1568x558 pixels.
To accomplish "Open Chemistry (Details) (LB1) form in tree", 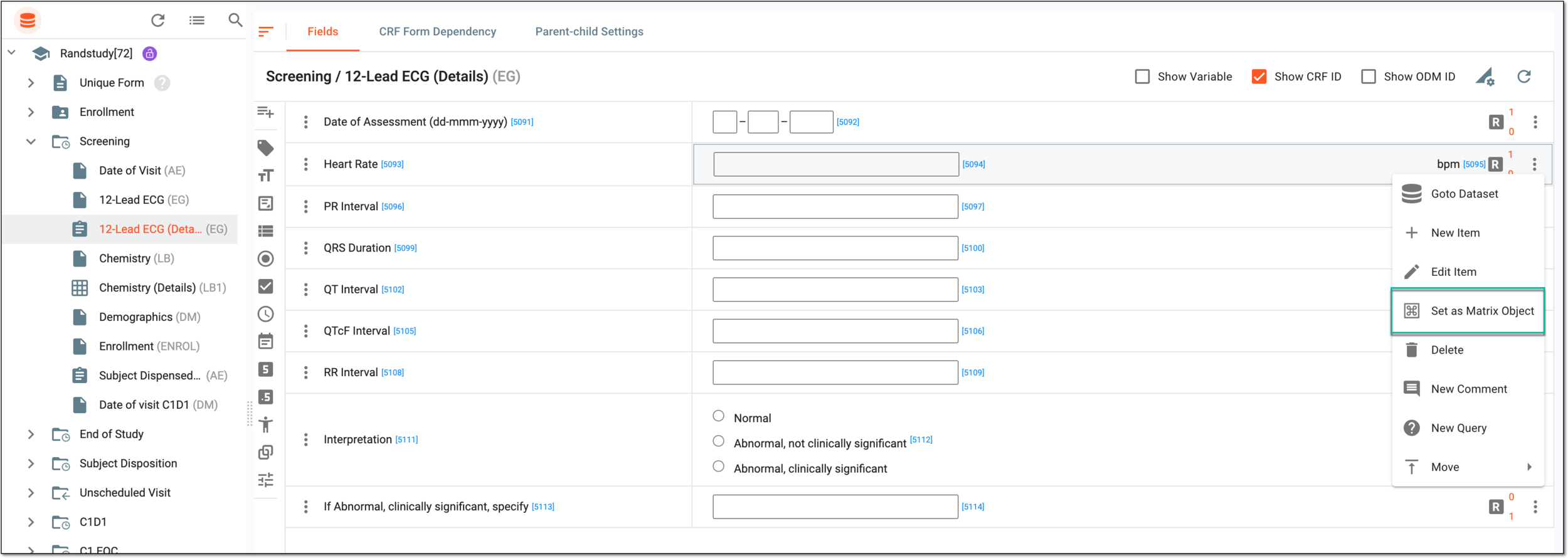I will (162, 288).
